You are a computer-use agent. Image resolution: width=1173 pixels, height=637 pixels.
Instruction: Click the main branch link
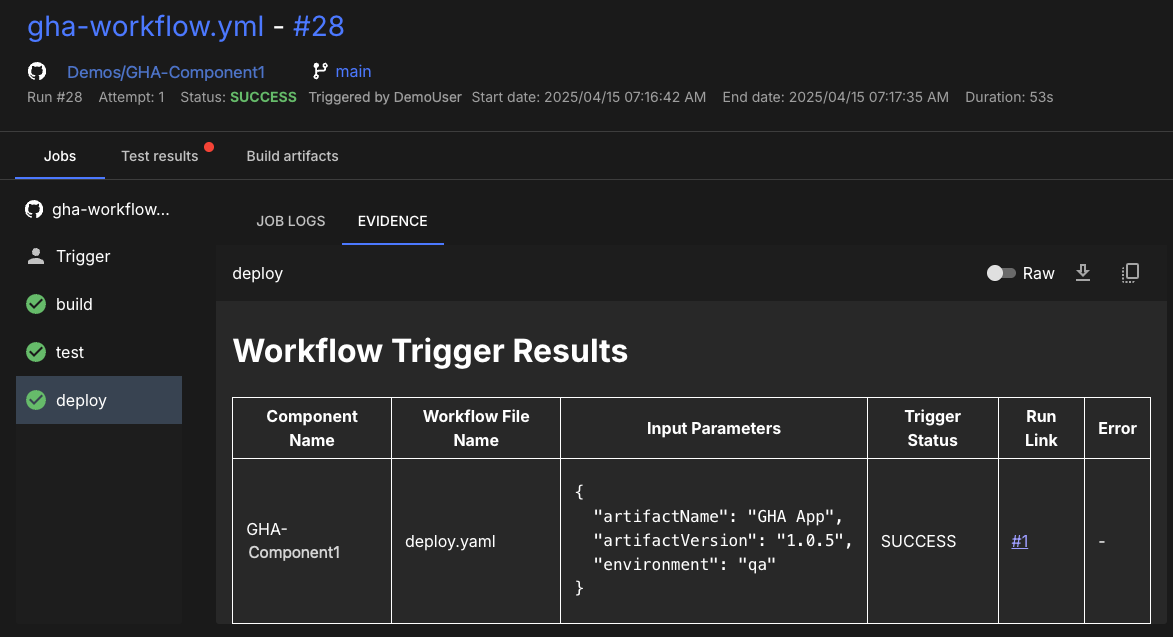(353, 71)
